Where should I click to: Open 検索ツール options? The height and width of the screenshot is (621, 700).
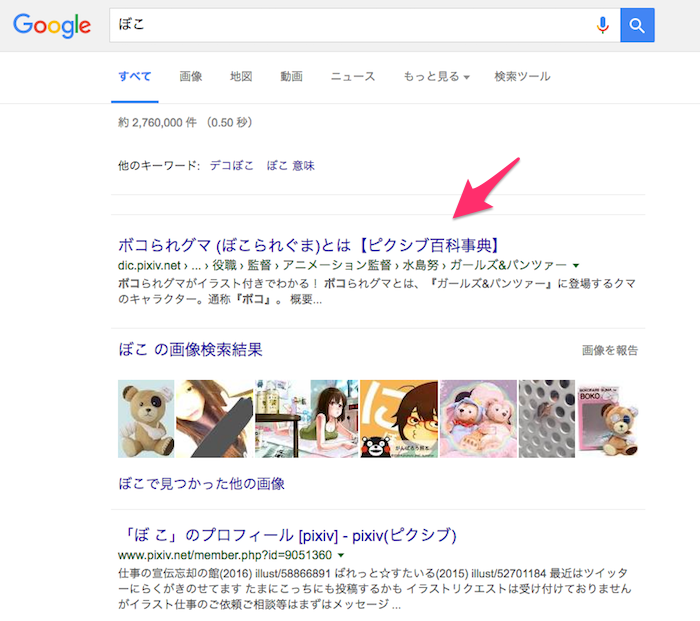tap(522, 76)
